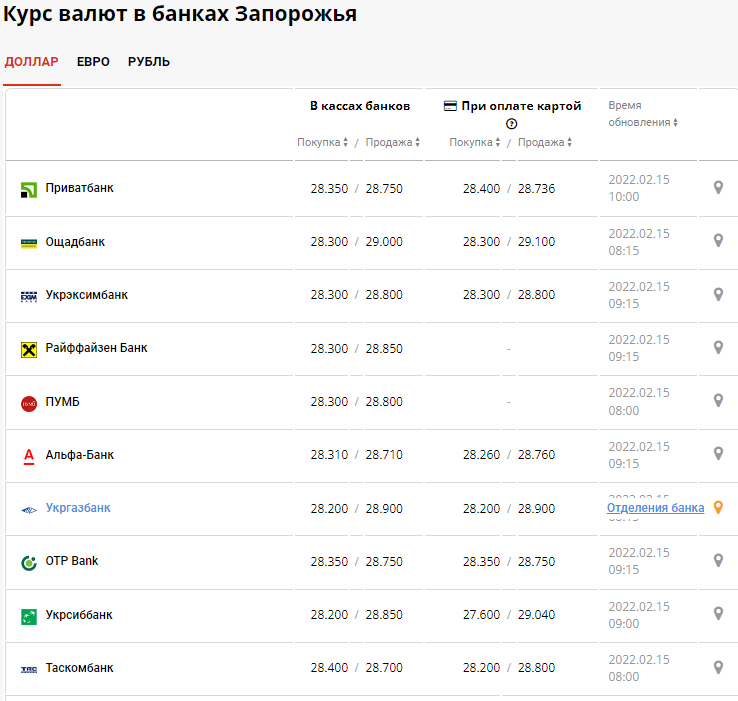This screenshot has height=701, width=738.
Task: Switch to the ЕВРО tab
Action: coord(93,62)
